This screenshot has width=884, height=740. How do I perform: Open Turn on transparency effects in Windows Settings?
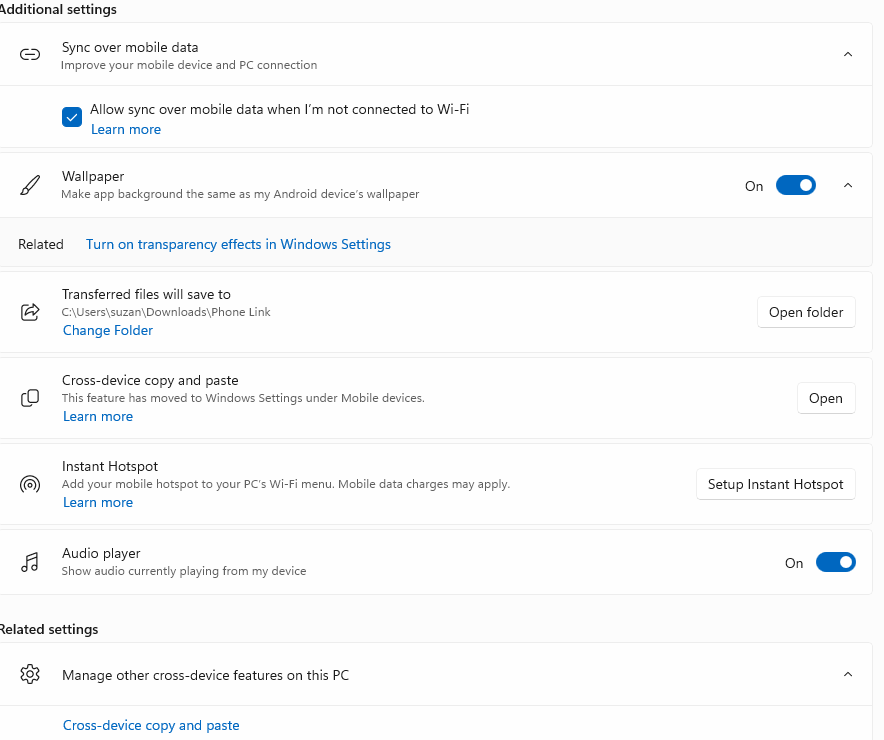(238, 245)
